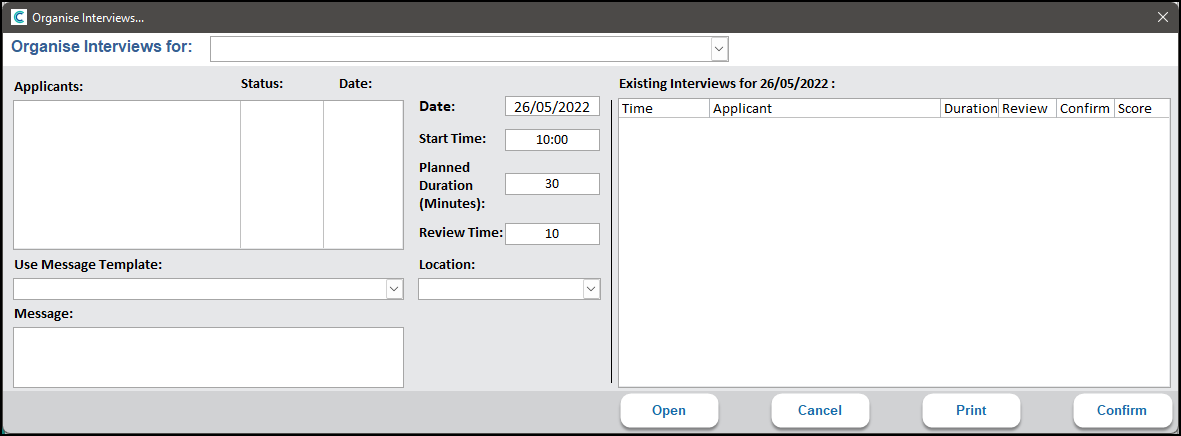Sort by the Time column header
The image size is (1181, 436).
coord(664,108)
